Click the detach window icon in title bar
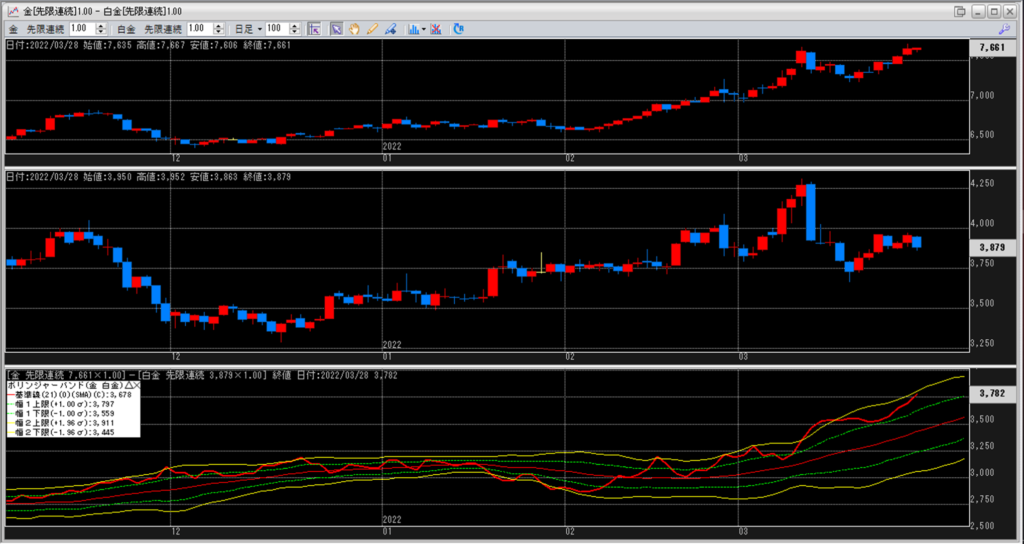Viewport: 1024px width, 544px height. click(x=960, y=10)
